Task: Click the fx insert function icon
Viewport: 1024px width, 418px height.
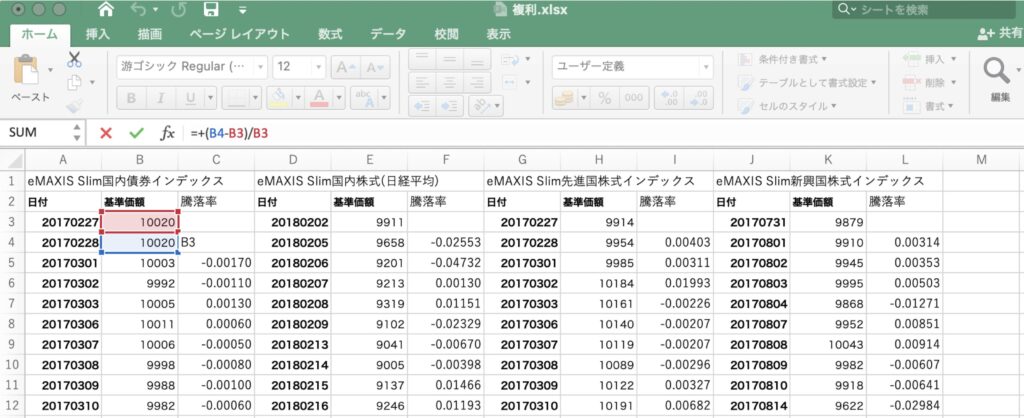Action: point(168,133)
